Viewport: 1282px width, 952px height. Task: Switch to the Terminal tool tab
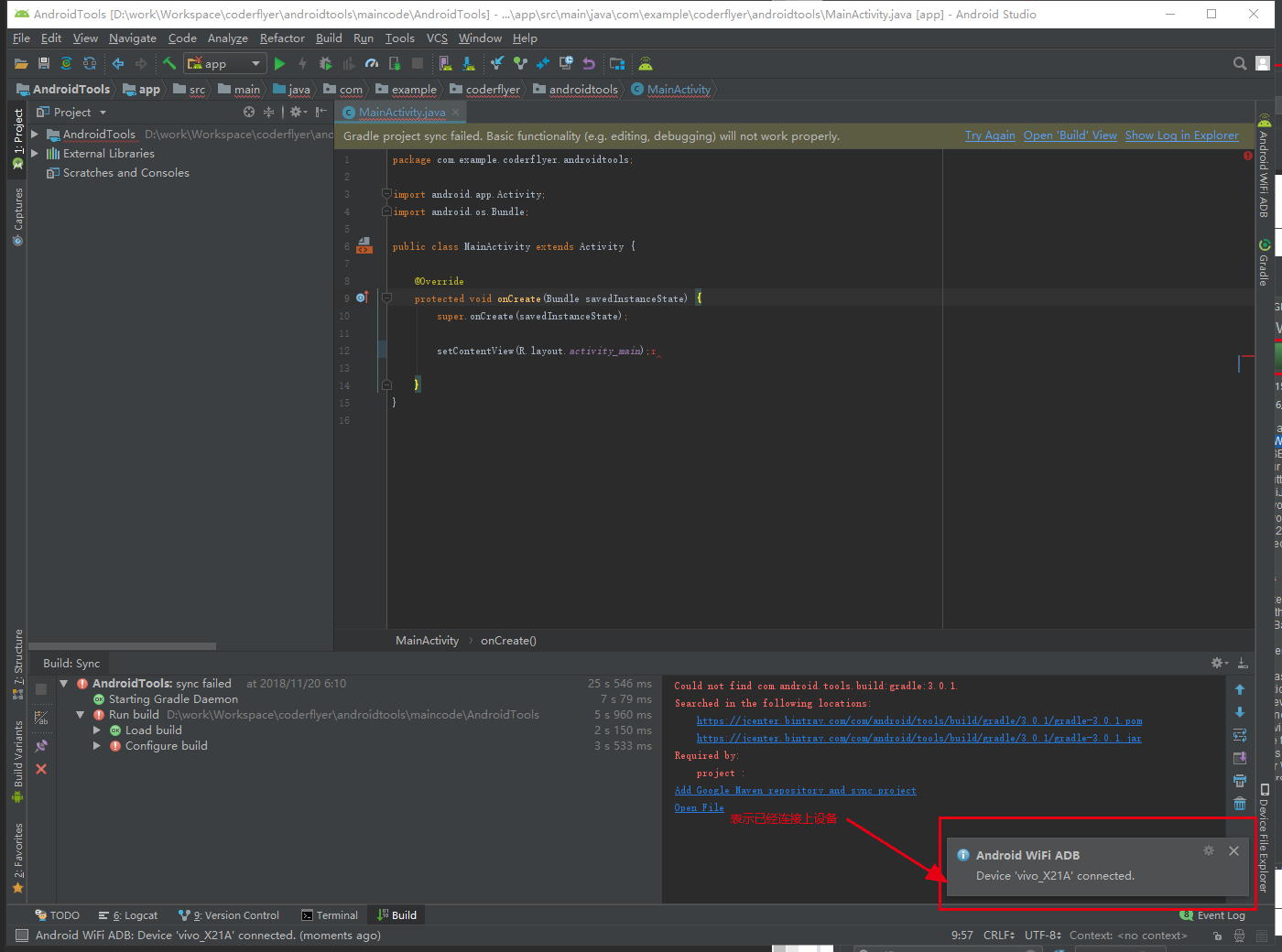pyautogui.click(x=330, y=915)
